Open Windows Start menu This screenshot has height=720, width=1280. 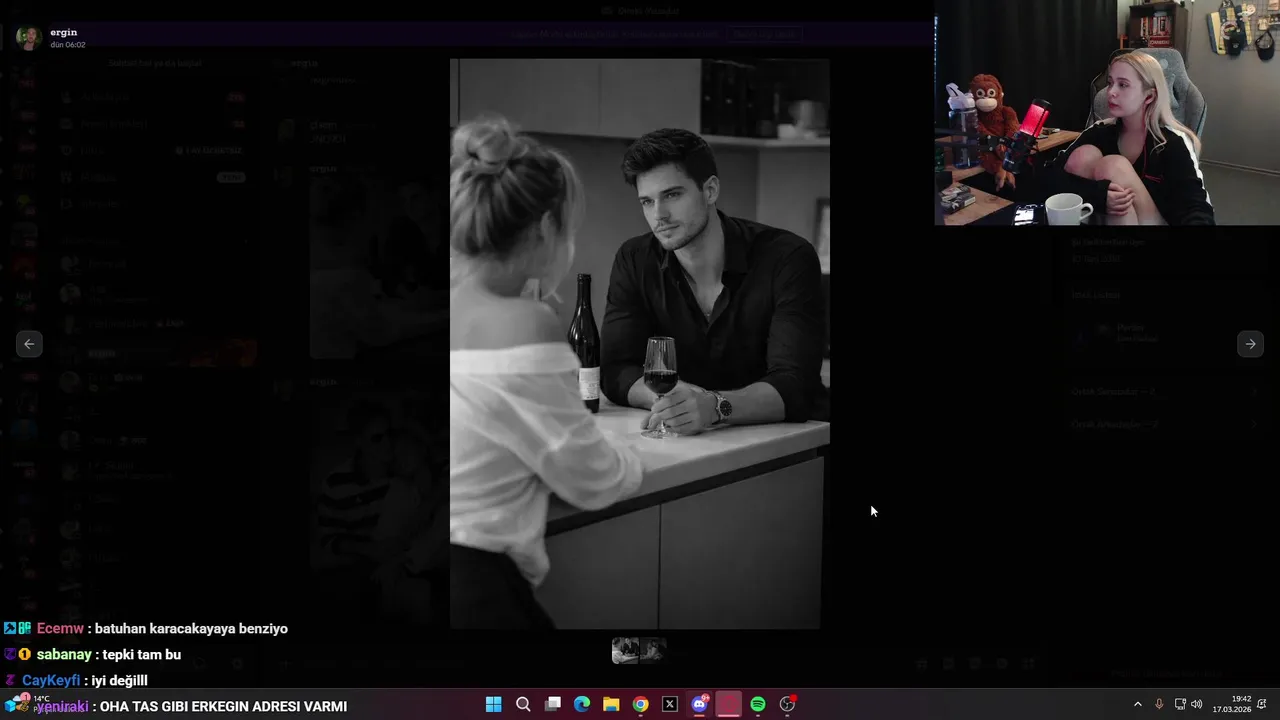point(493,704)
